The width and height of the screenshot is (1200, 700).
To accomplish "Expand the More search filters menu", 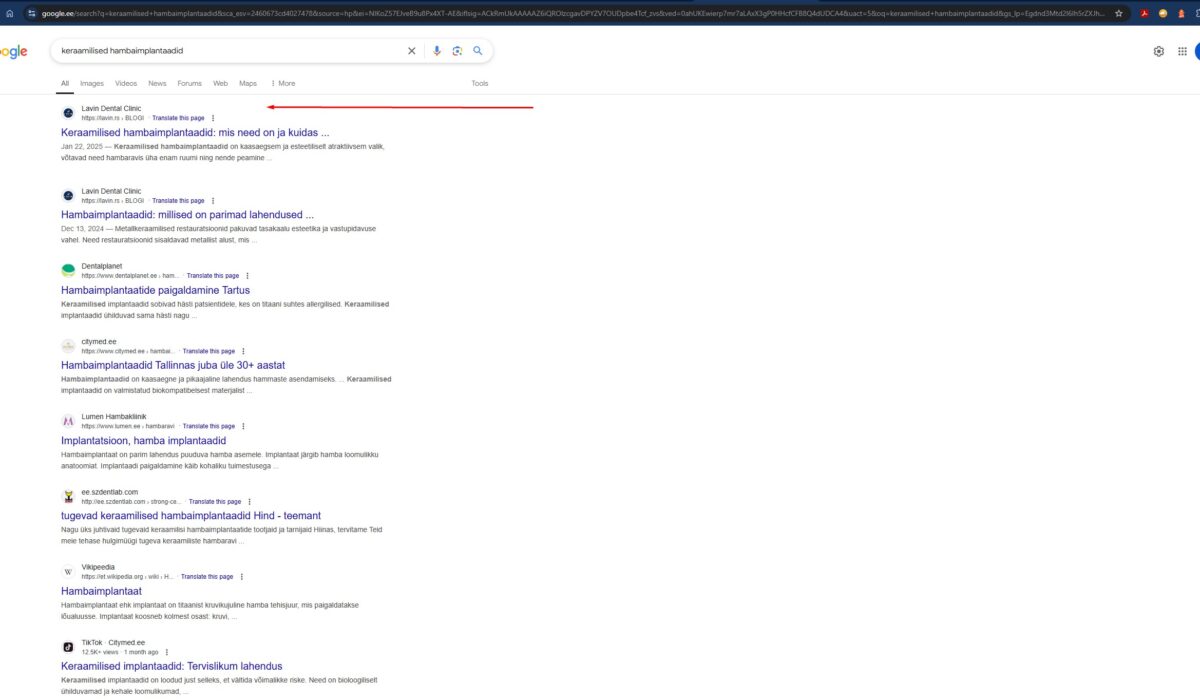I will 283,83.
